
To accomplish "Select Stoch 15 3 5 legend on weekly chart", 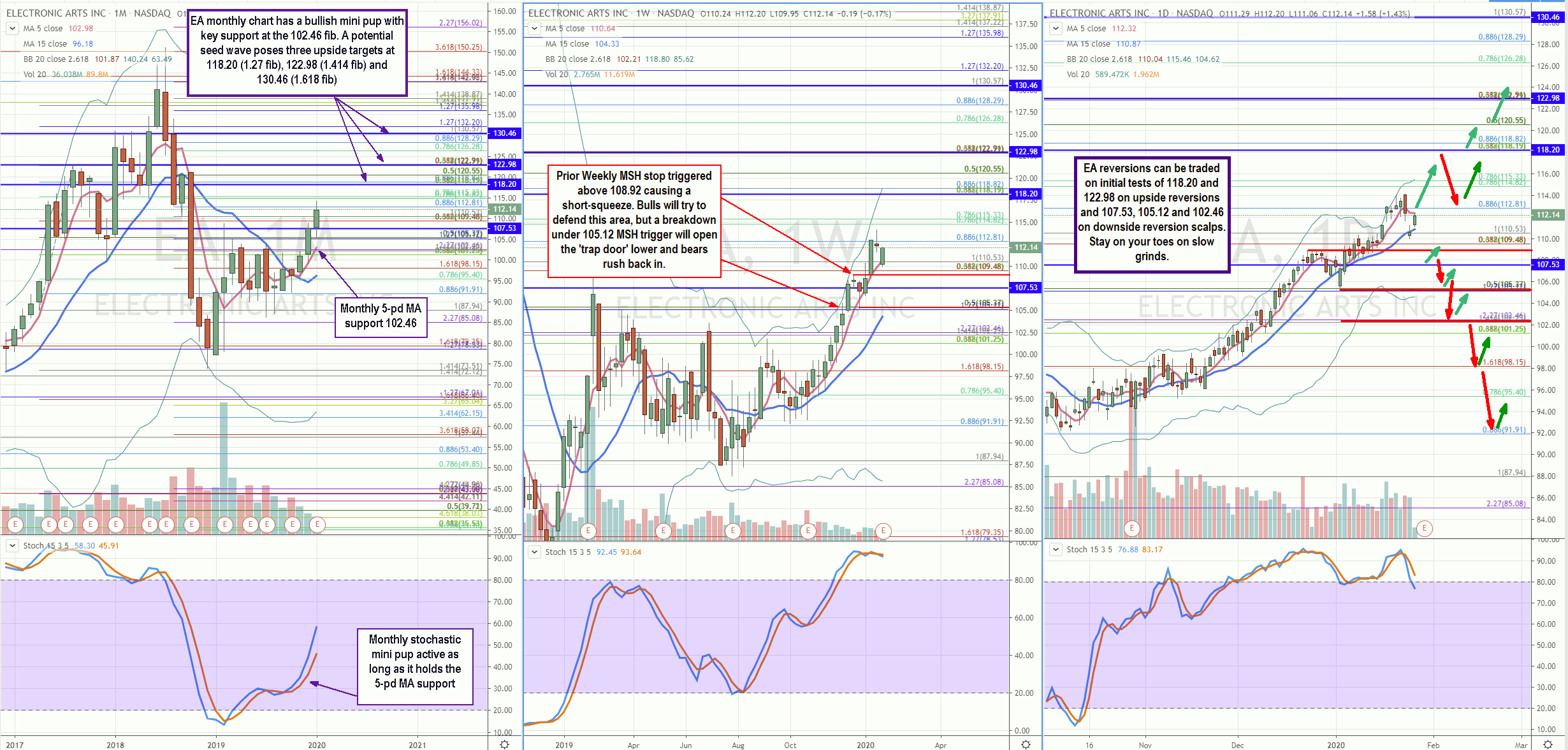I will [593, 552].
